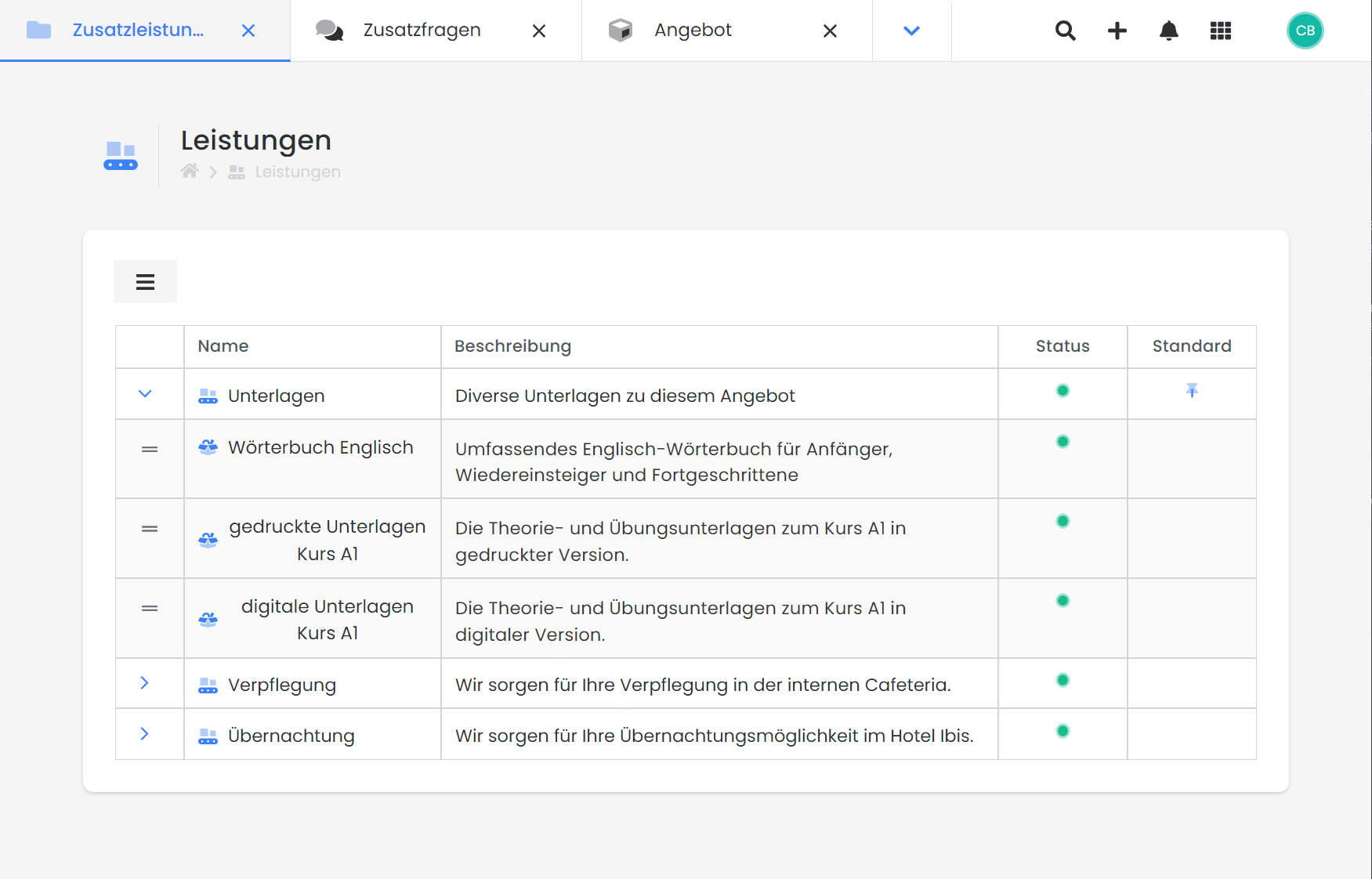The height and width of the screenshot is (879, 1372).
Task: Close the Zusatzleistungen tab
Action: tap(248, 31)
